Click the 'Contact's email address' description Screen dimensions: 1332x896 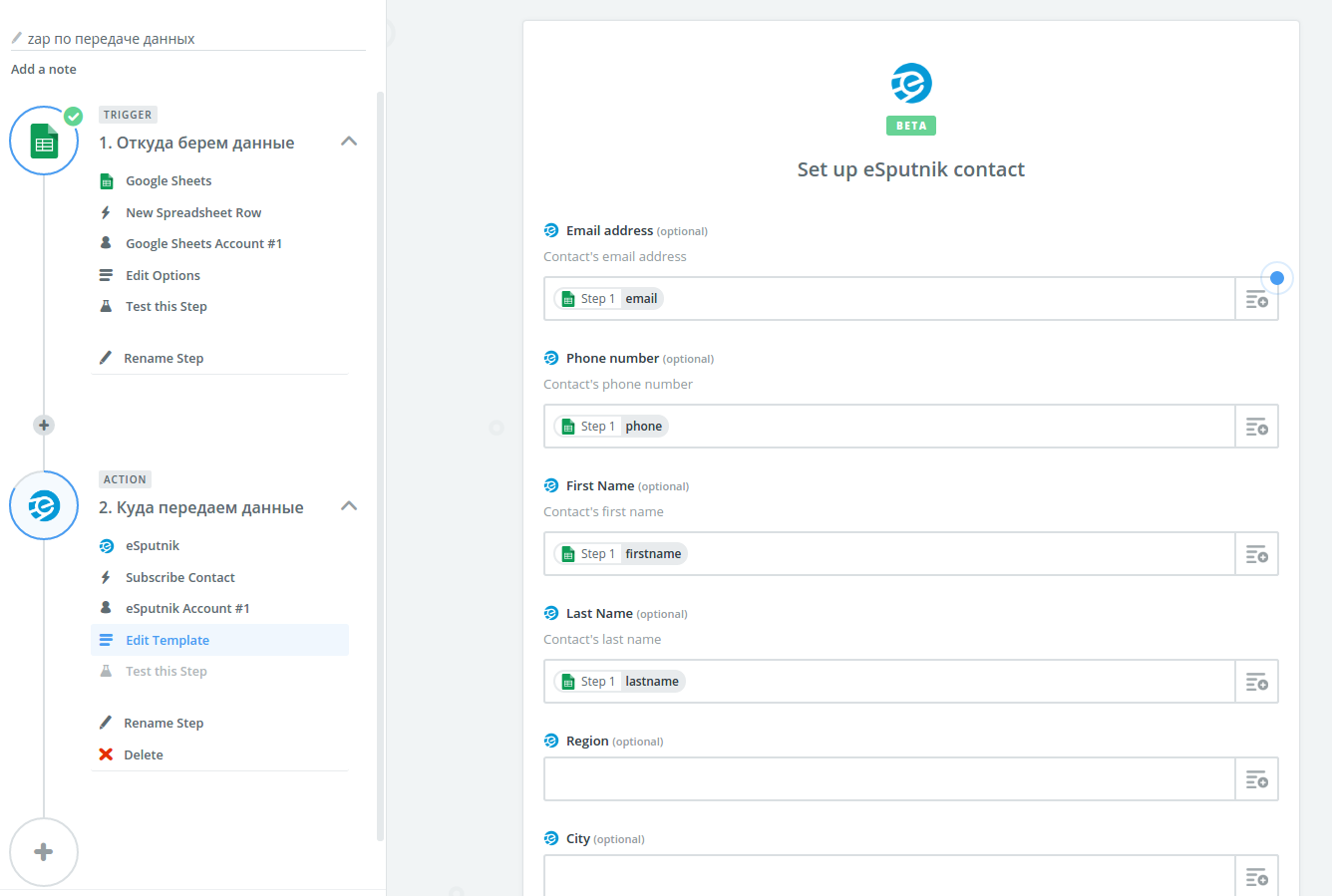(615, 257)
